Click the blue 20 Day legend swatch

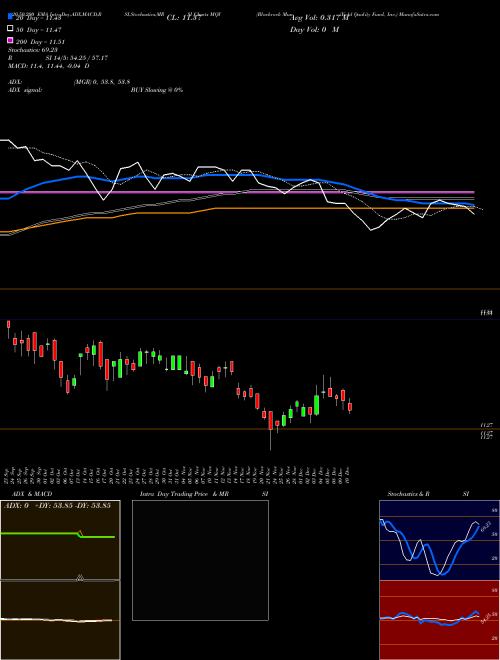tap(10, 16)
